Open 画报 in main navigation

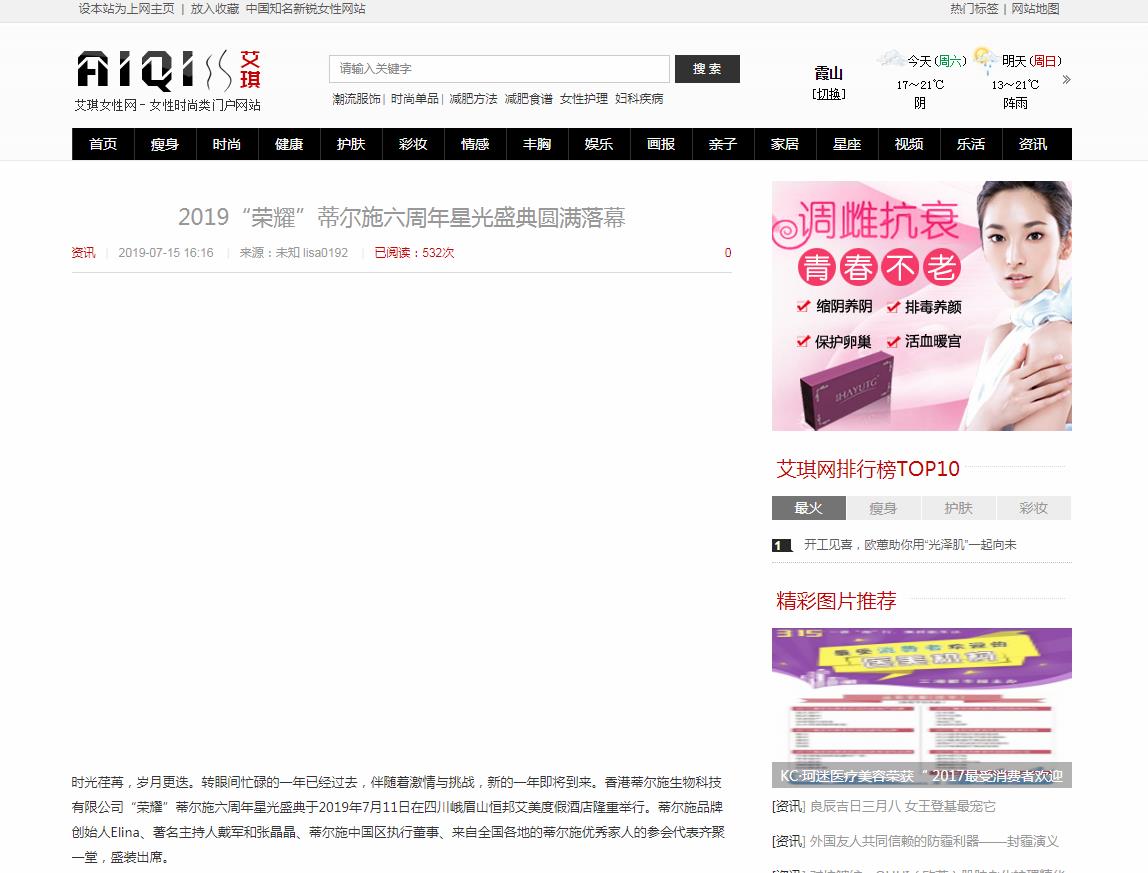661,144
